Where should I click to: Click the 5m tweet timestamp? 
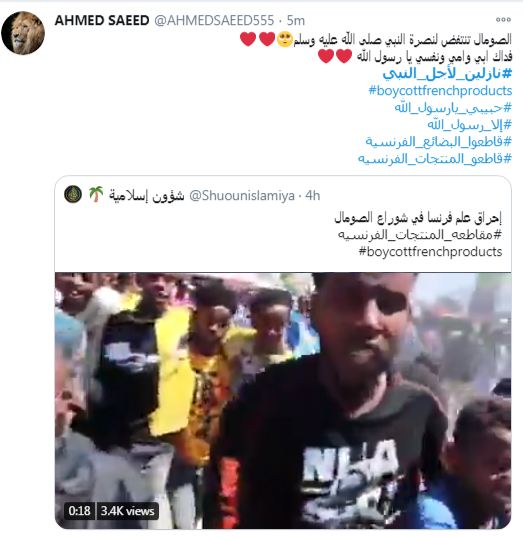coord(295,21)
